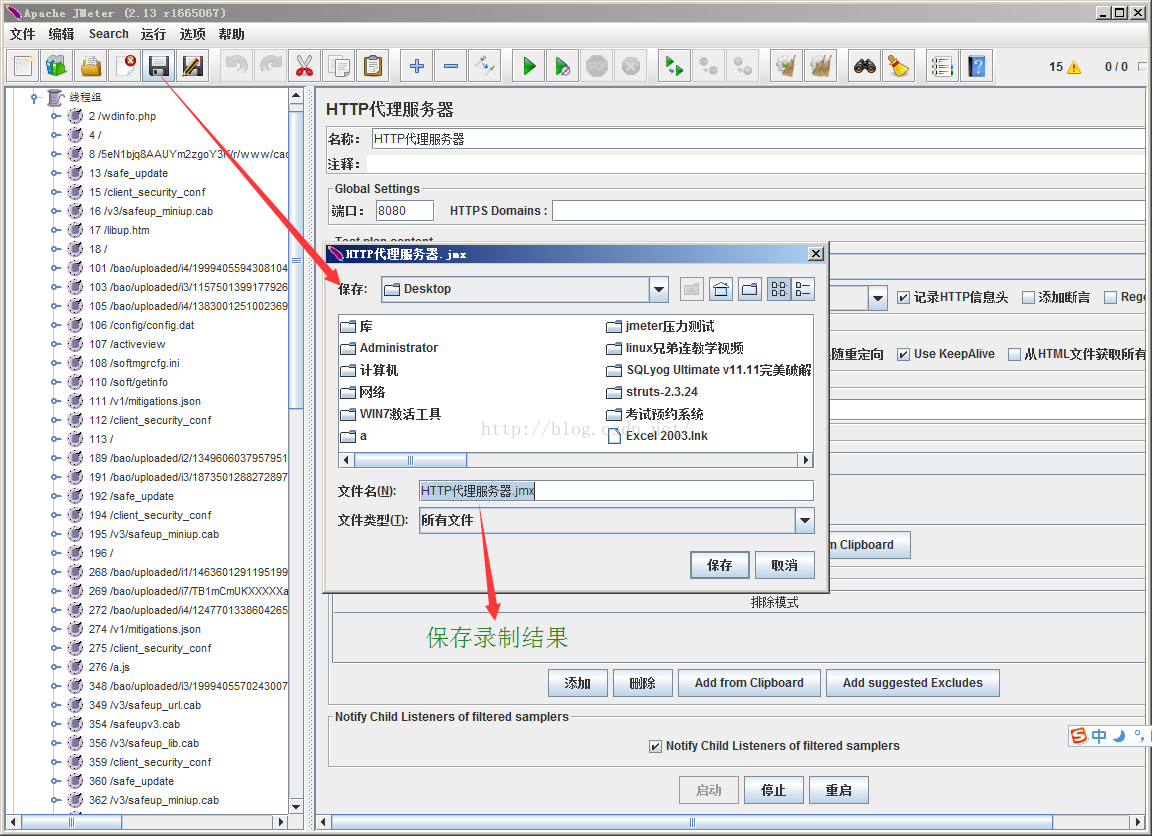Screen dimensions: 1152x836
Task: Open the Function Helper list icon
Action: pyautogui.click(x=942, y=66)
